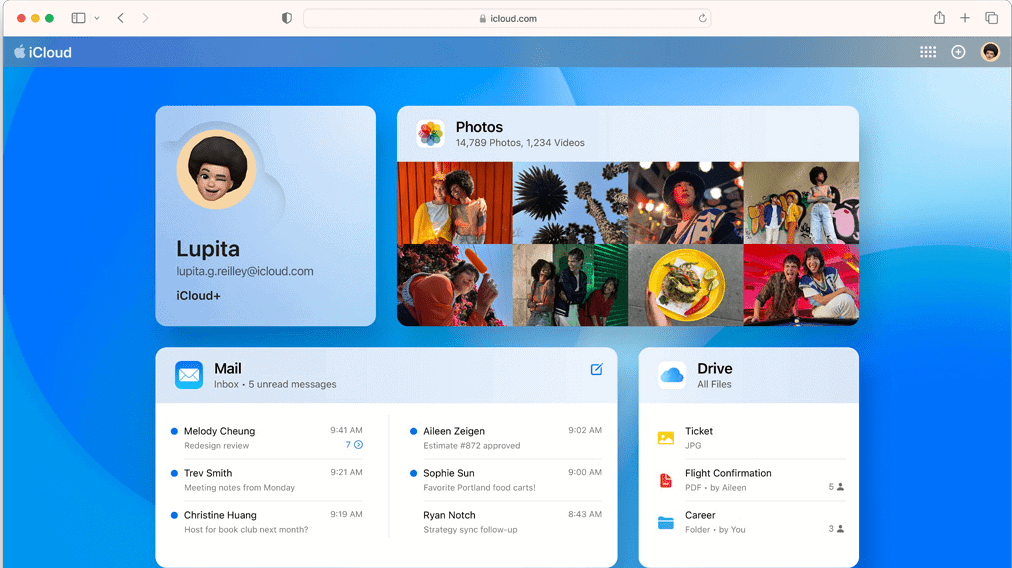Click the All Files label under Drive
This screenshot has width=1012, height=568.
pyautogui.click(x=714, y=384)
